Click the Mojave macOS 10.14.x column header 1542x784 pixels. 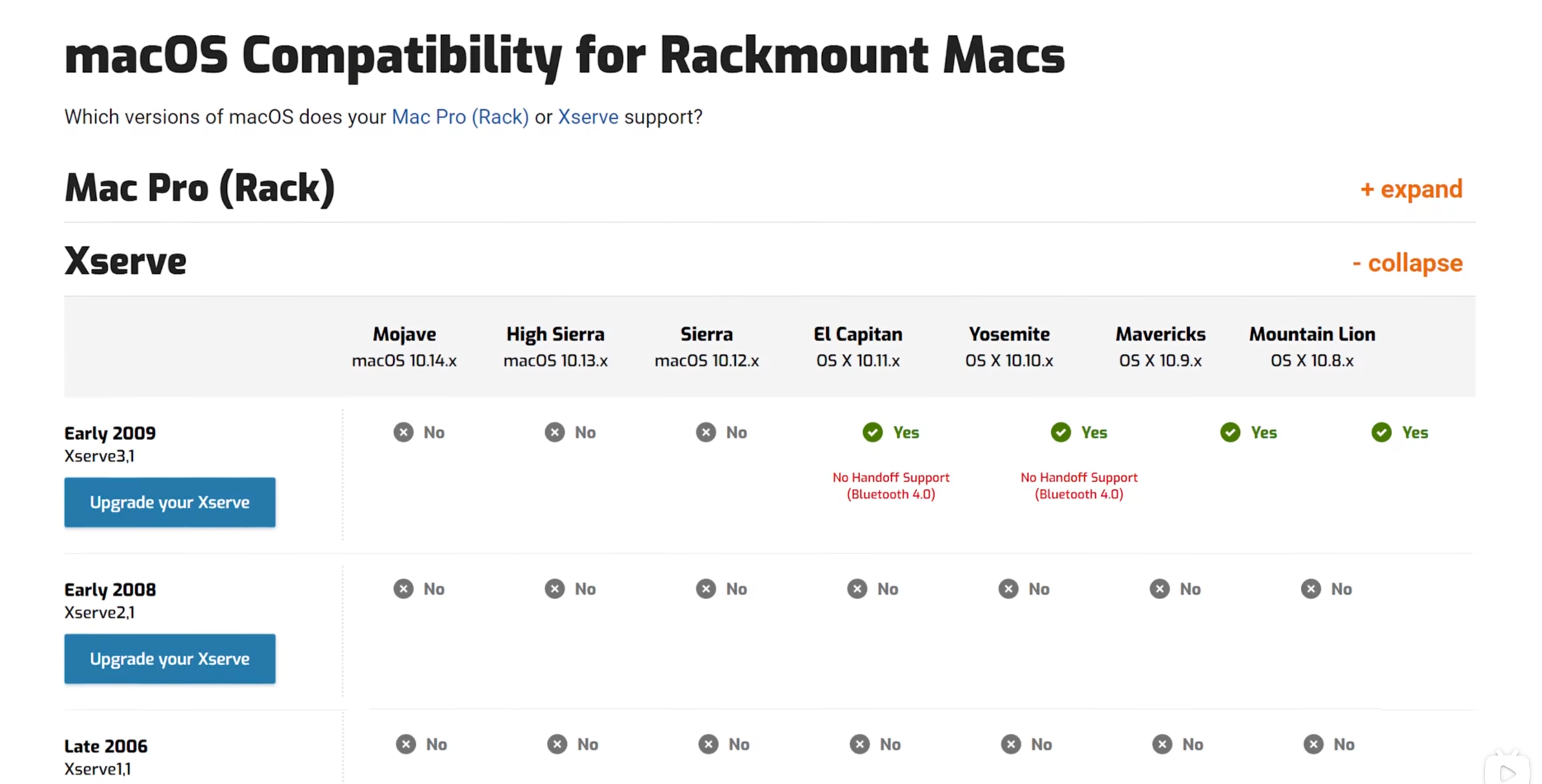coord(404,347)
